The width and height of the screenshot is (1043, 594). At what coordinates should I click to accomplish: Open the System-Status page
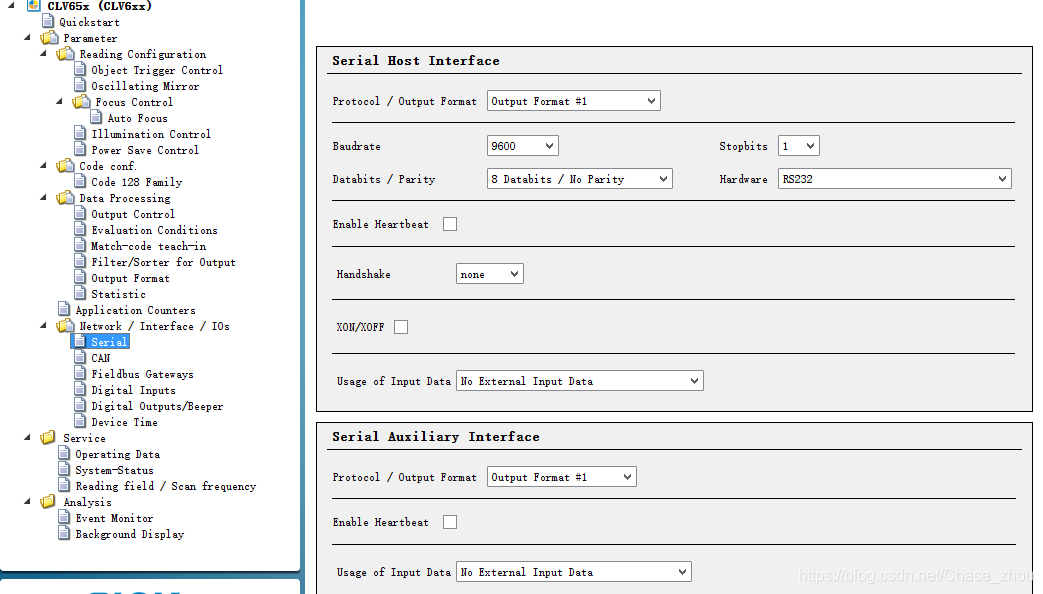[114, 470]
